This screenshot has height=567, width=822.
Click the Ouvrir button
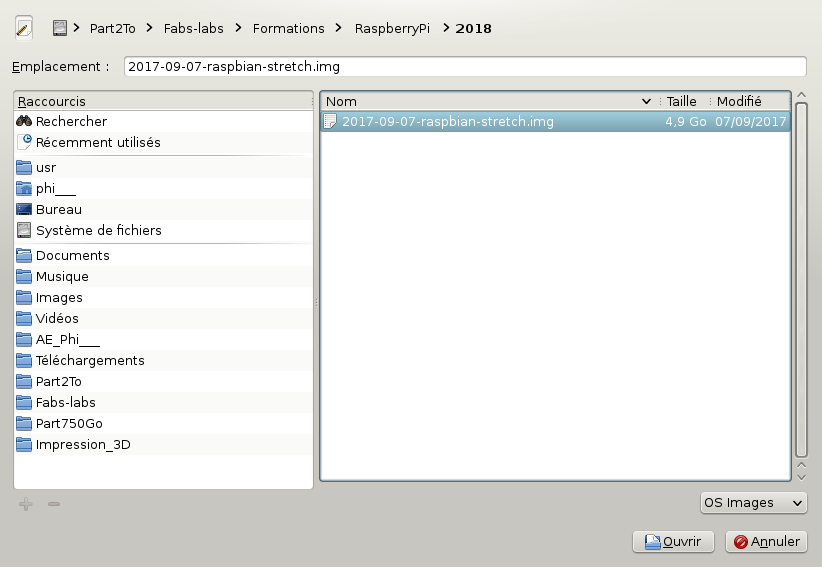tap(673, 541)
